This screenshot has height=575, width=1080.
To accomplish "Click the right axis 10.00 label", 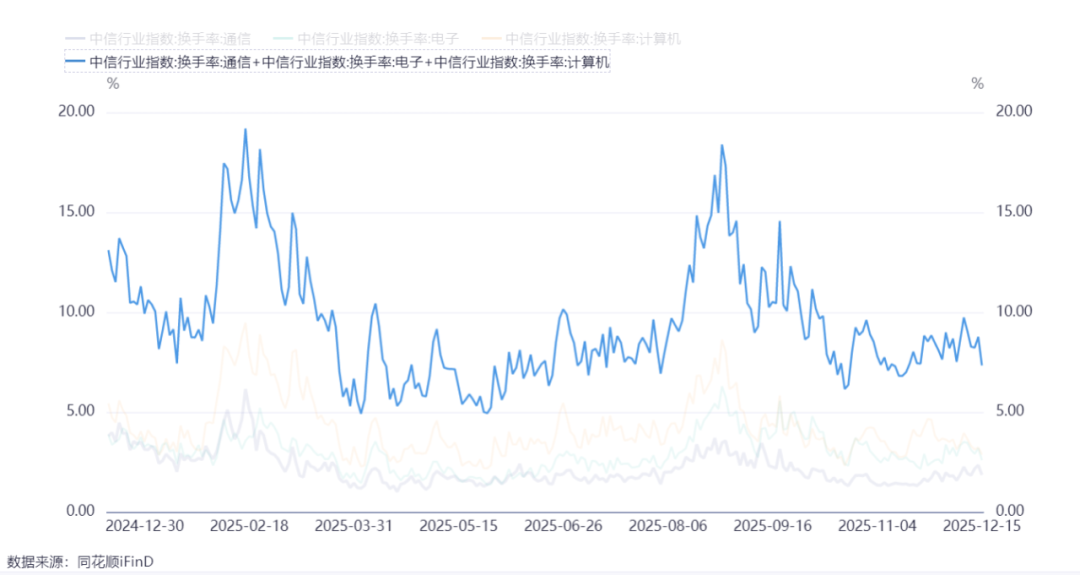I will point(1014,311).
